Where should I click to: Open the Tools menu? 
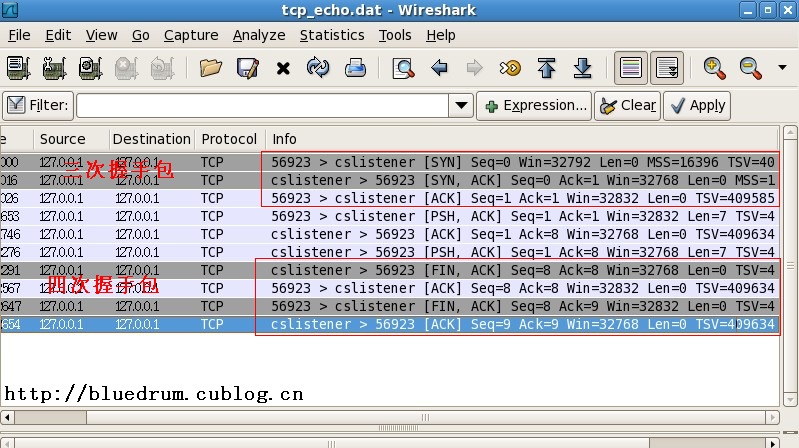click(395, 35)
